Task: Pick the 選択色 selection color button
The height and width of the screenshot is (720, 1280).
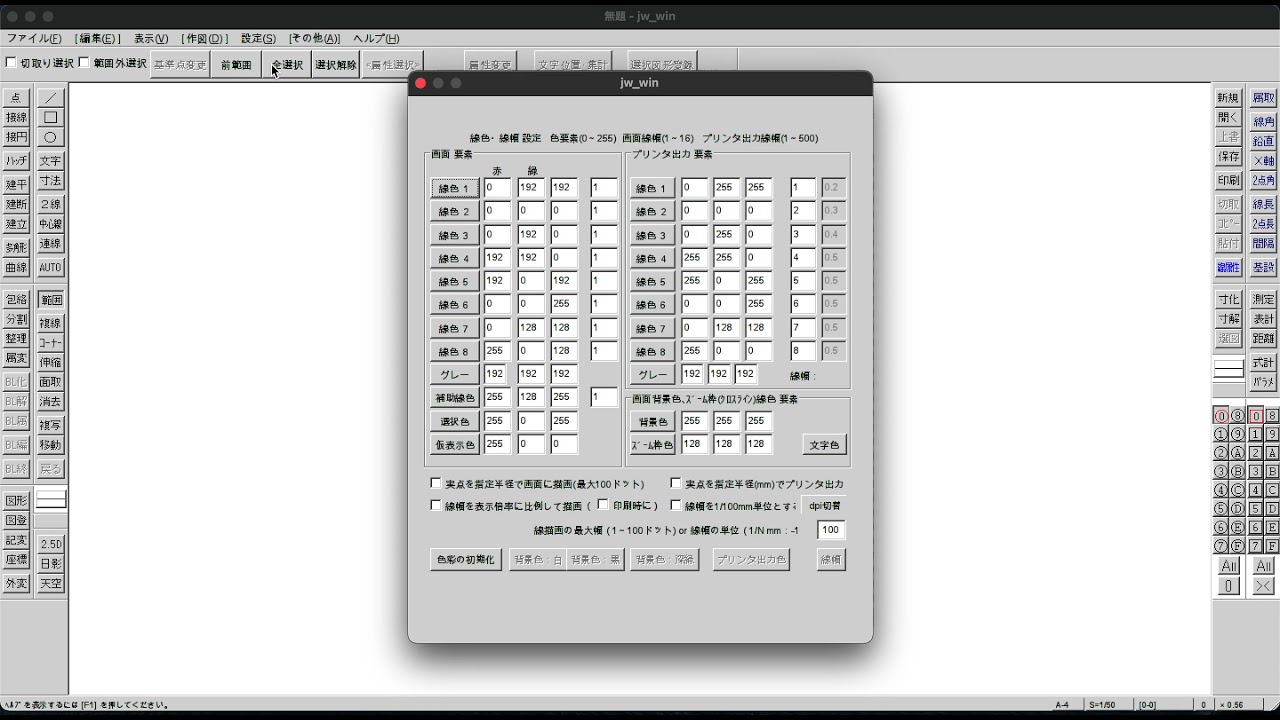Action: [x=454, y=422]
